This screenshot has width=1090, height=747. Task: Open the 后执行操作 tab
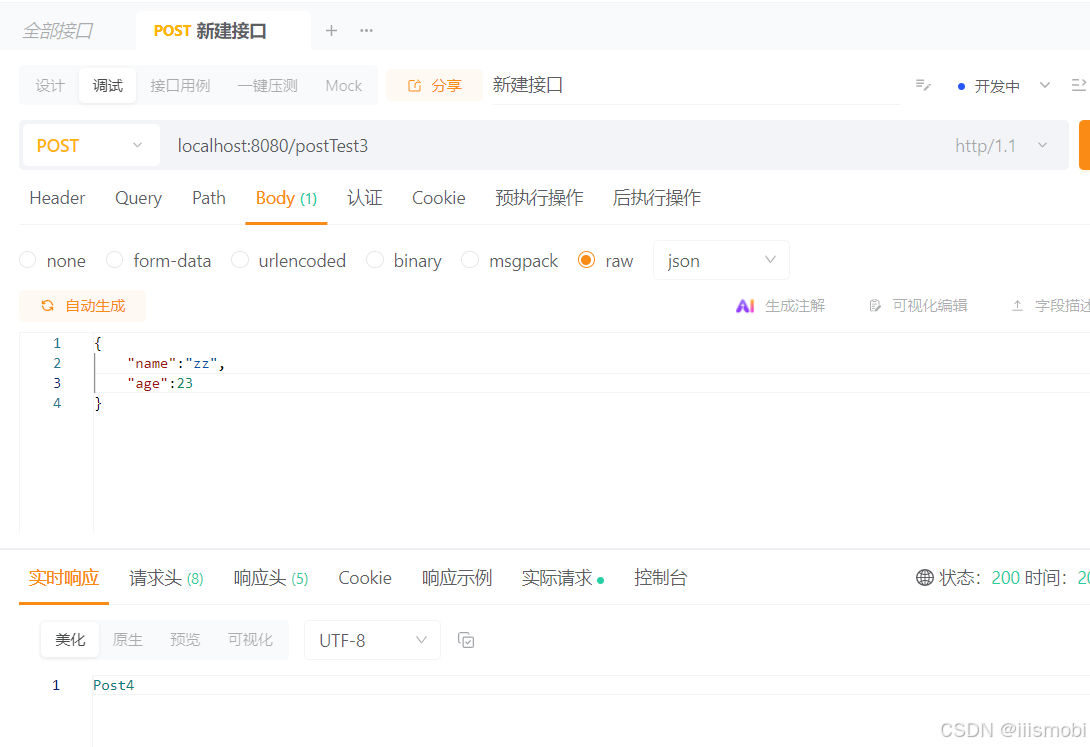click(x=656, y=198)
